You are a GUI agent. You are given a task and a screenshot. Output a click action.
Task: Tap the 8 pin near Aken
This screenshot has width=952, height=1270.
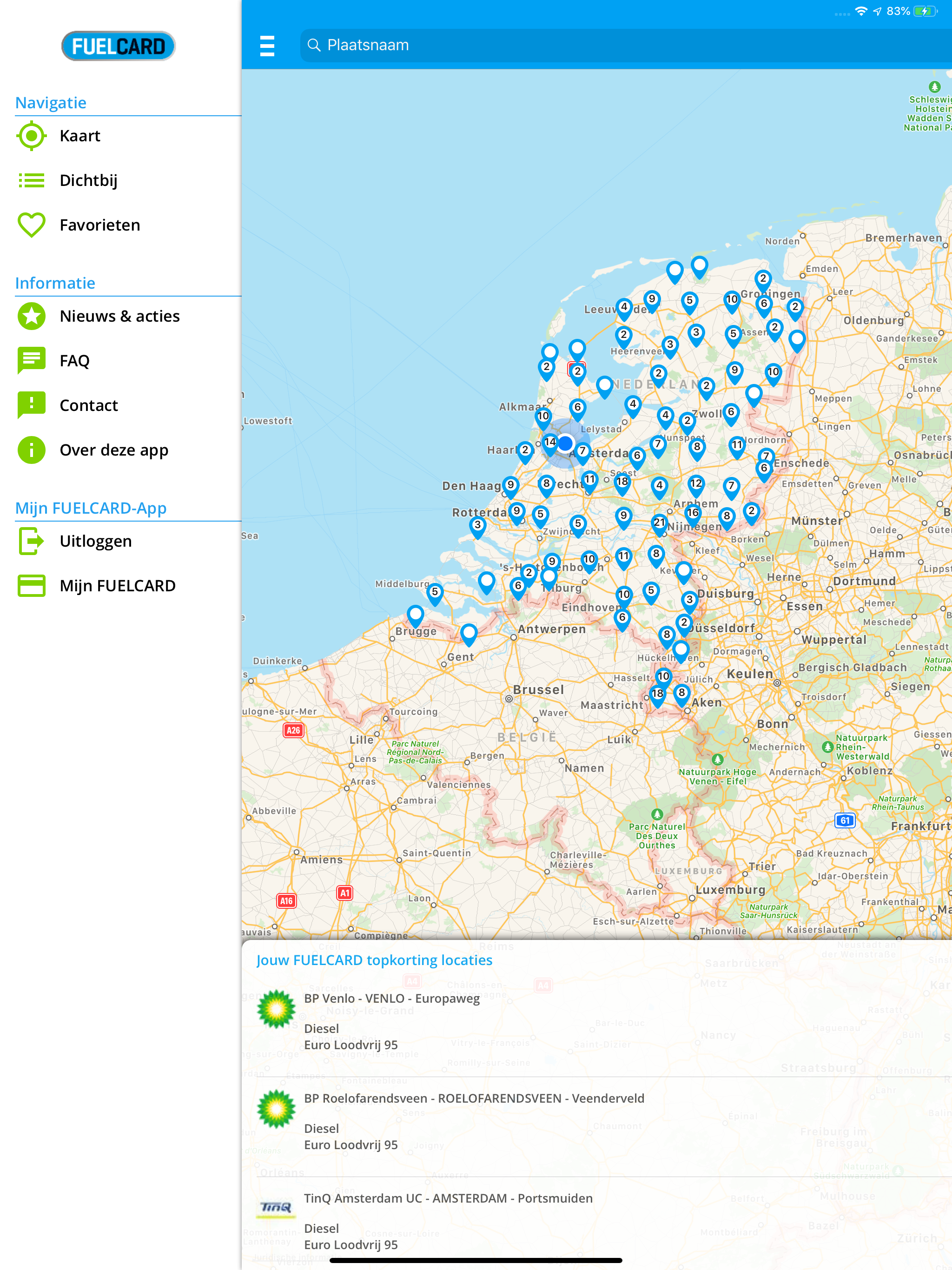pyautogui.click(x=681, y=695)
